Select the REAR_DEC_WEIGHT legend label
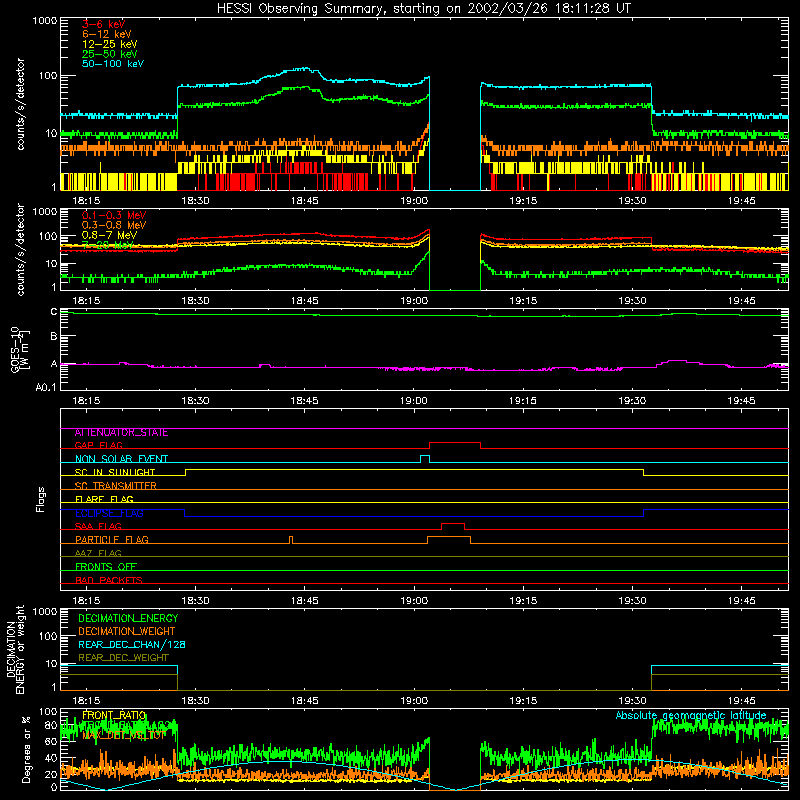The image size is (800, 800). click(123, 658)
